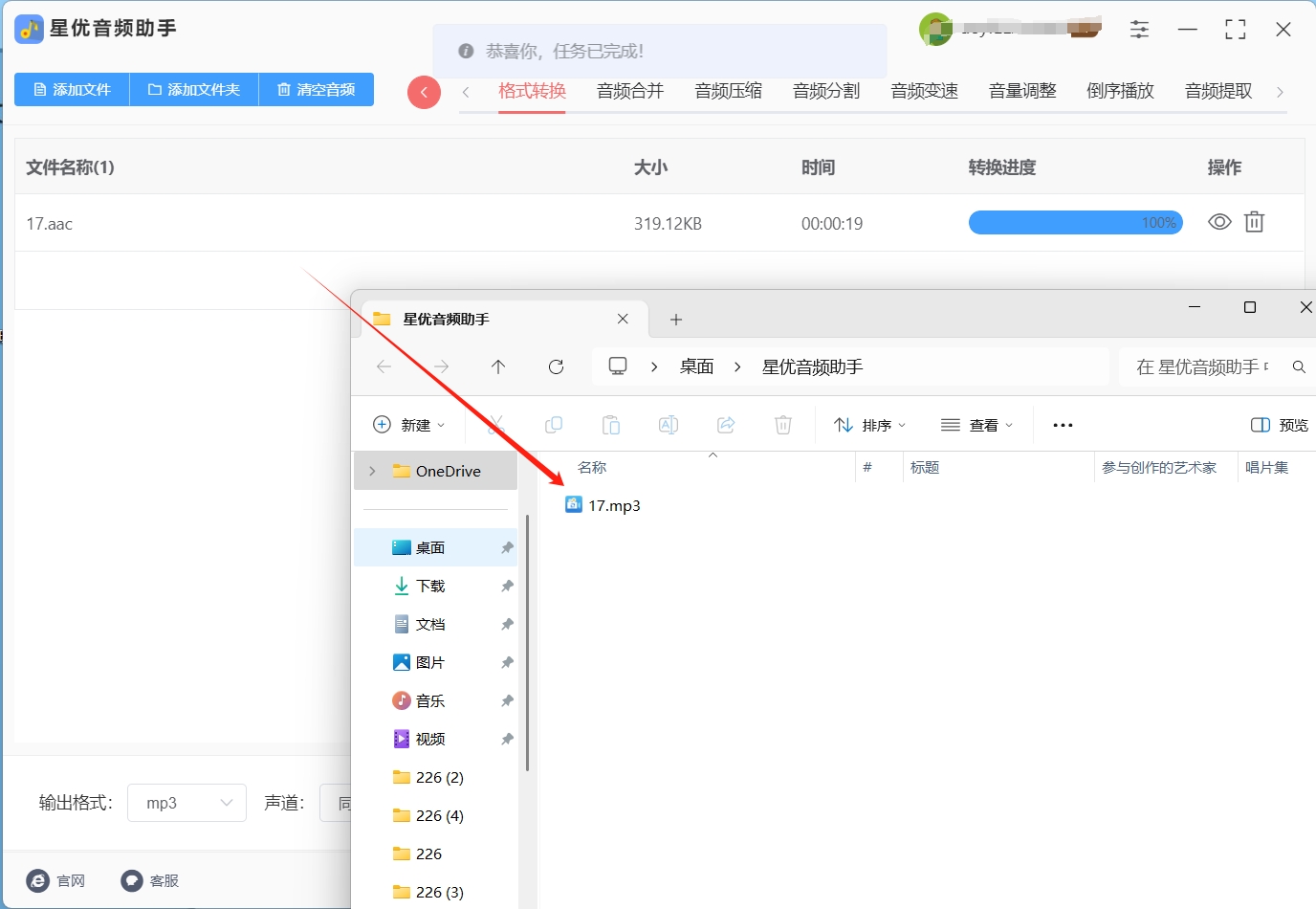Image resolution: width=1316 pixels, height=909 pixels.
Task: Preview 17.aac with the eye icon
Action: [1219, 222]
